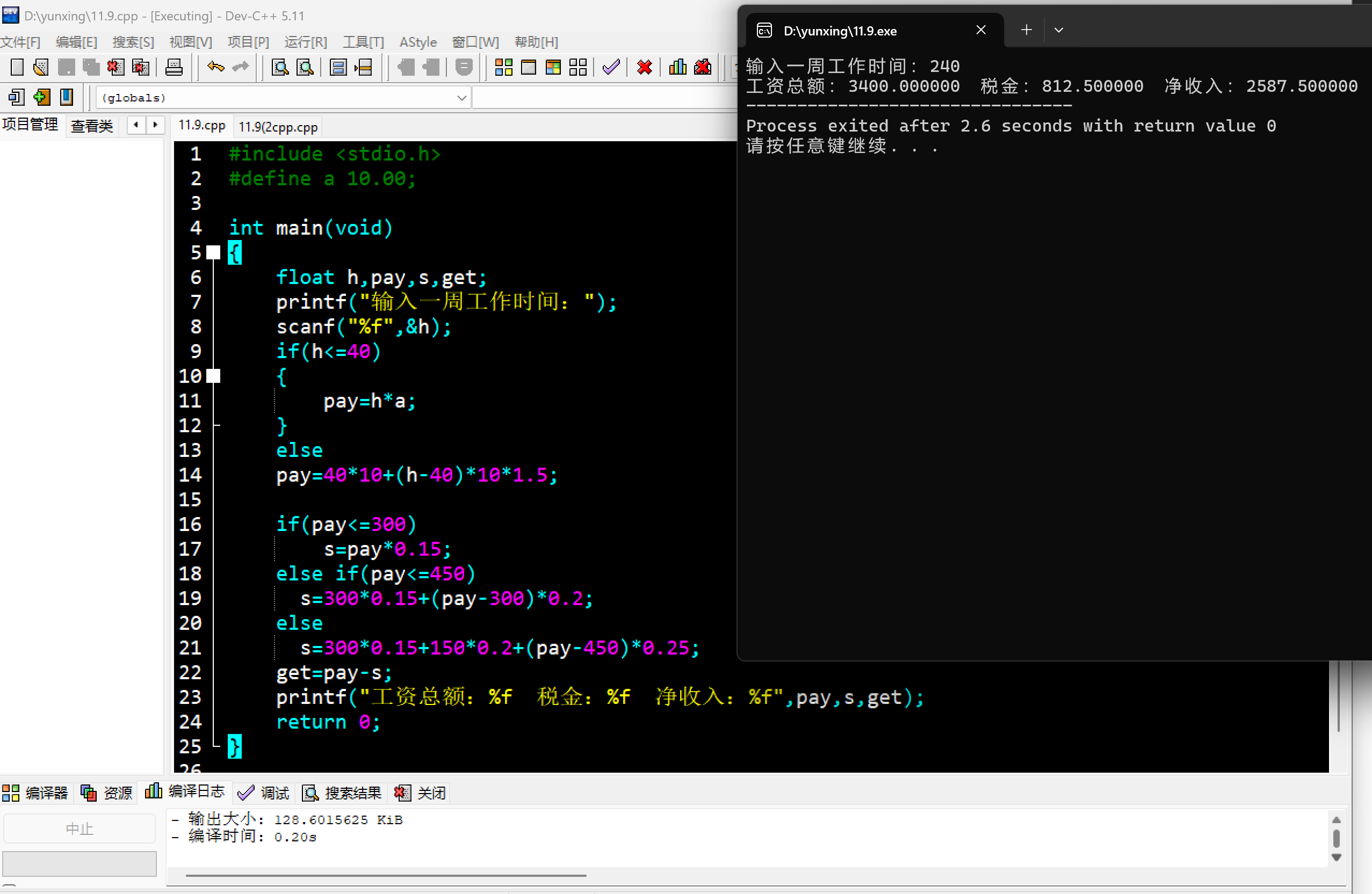Click the profile analysis bar chart icon
Image resolution: width=1372 pixels, height=894 pixels.
(677, 68)
